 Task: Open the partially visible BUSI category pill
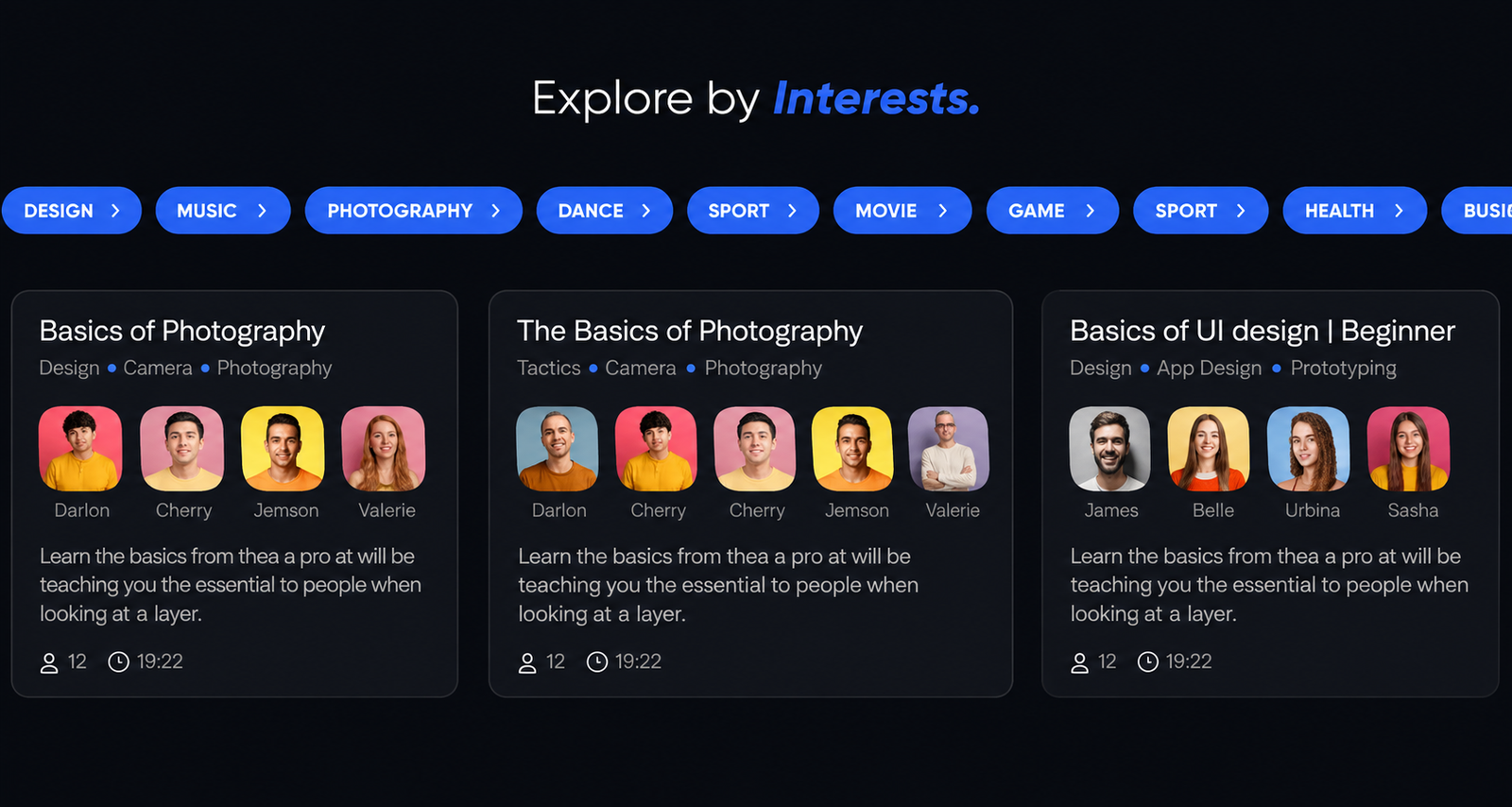click(1477, 211)
